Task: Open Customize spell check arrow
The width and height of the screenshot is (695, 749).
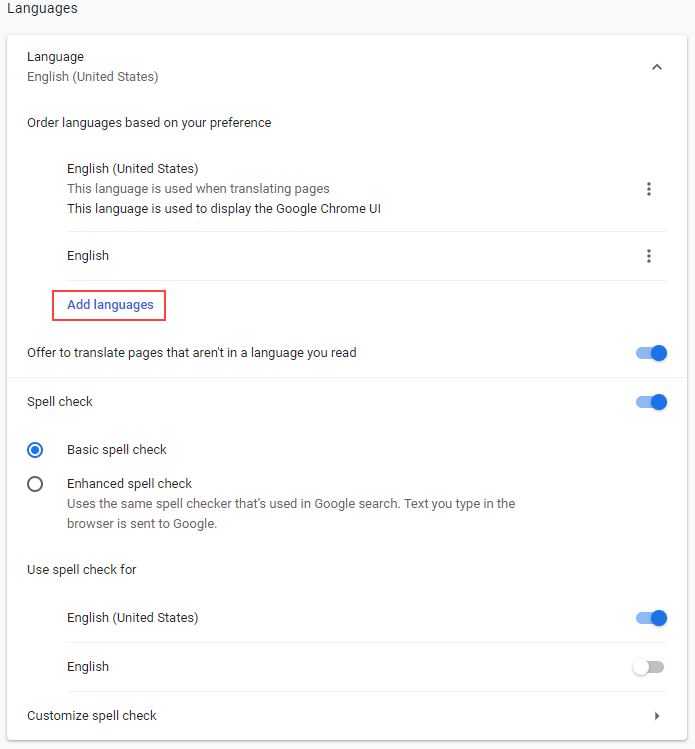Action: [657, 716]
